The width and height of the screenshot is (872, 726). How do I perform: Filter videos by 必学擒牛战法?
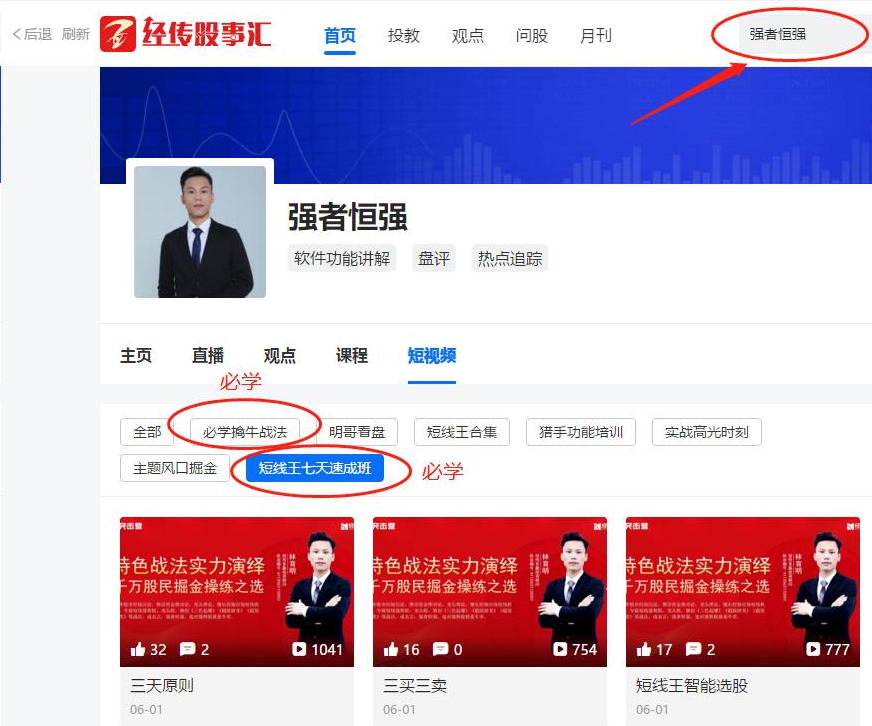[x=245, y=432]
